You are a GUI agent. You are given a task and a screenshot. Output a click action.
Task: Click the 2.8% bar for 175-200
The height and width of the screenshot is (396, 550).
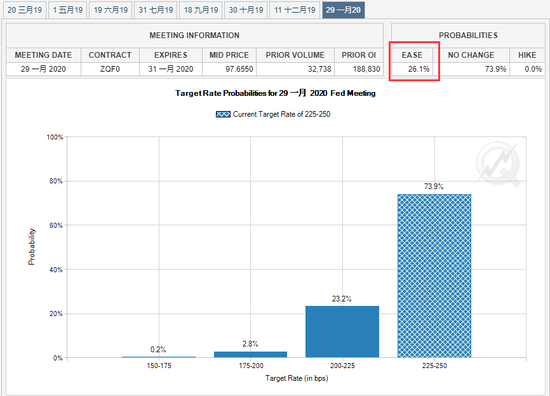tap(250, 354)
